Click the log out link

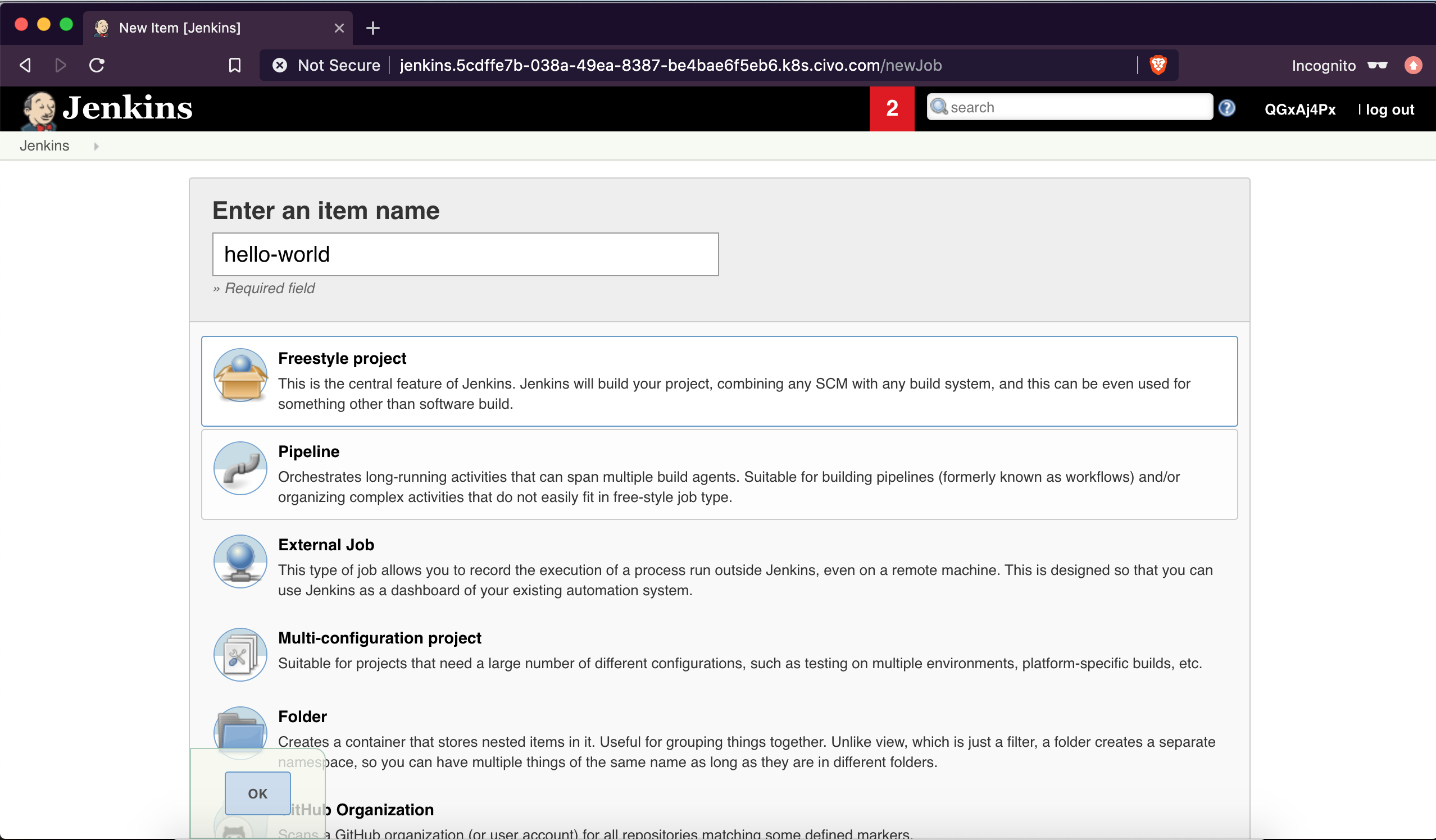point(1389,109)
